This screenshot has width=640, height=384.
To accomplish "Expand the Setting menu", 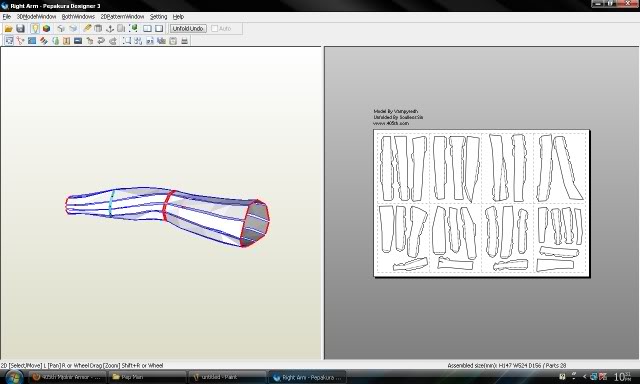I will pos(158,17).
